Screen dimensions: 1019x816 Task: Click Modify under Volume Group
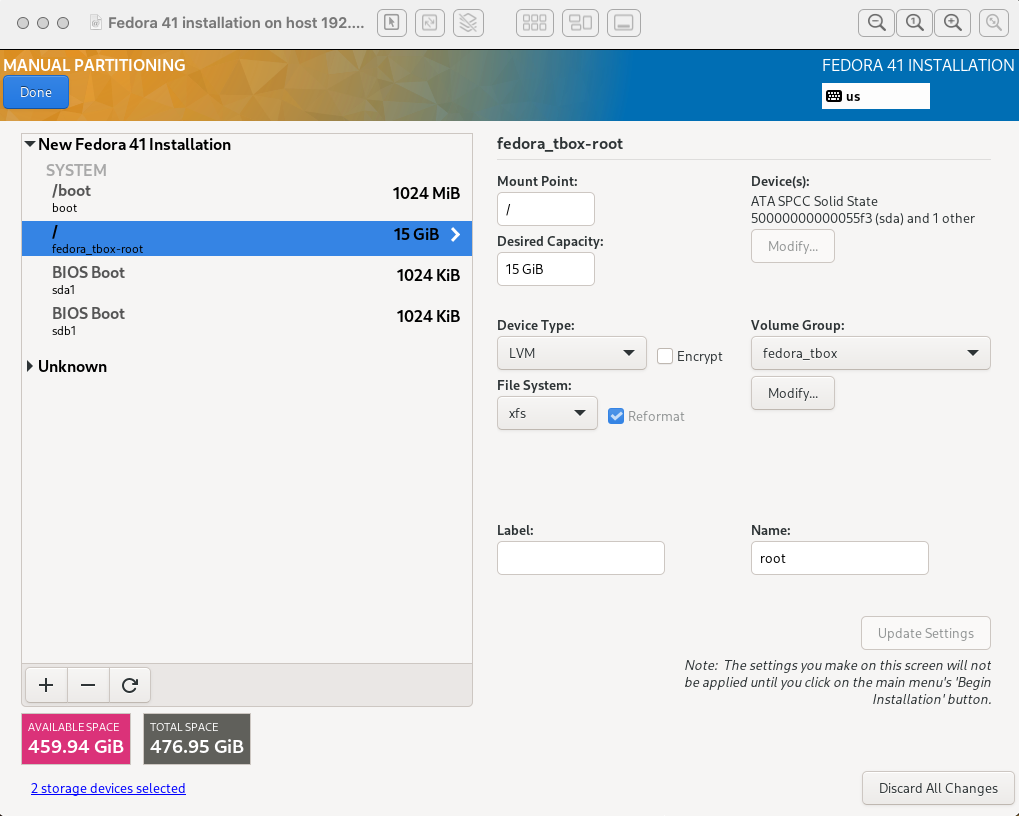tap(793, 393)
